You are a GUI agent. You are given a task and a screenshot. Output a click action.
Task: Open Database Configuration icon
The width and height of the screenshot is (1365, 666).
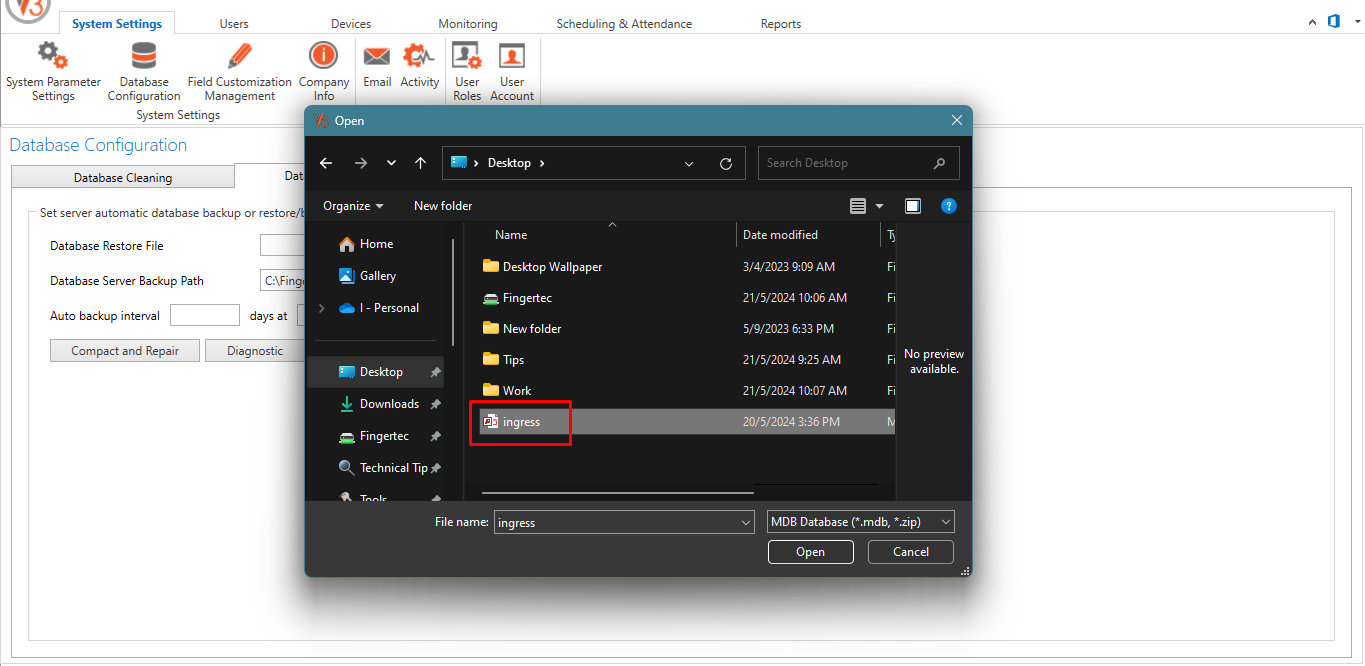[x=144, y=55]
